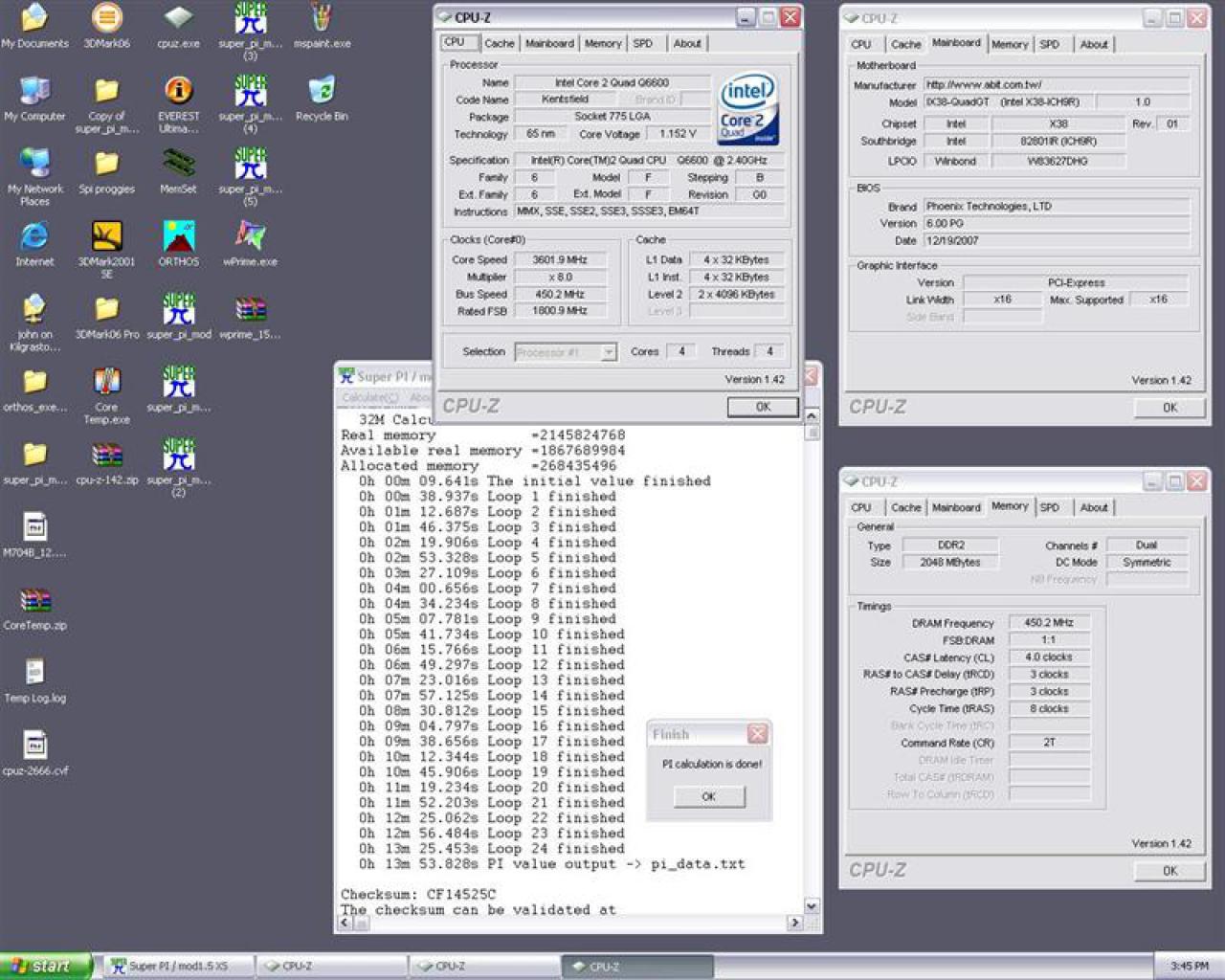This screenshot has height=980, width=1225.
Task: Click the Checksum: CF14525C line
Action: 419,894
